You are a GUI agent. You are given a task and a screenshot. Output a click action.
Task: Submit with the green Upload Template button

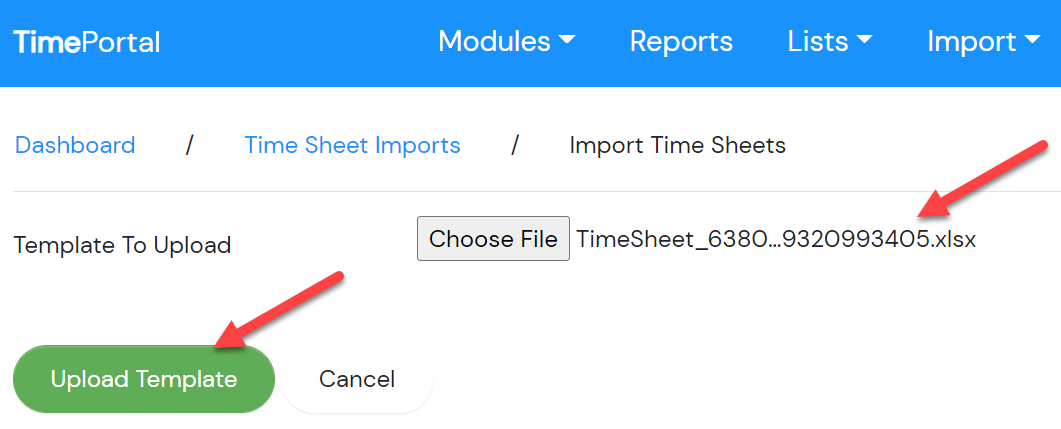143,379
